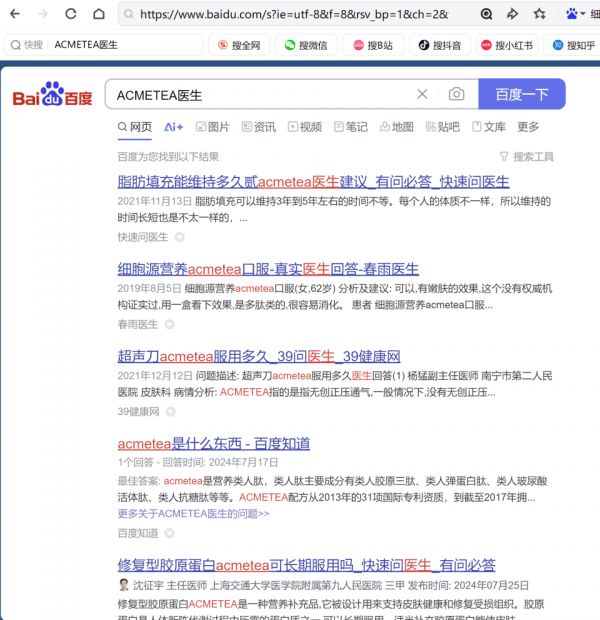Viewport: 600px width, 620px height.
Task: Click the date text 2021年11月13日
Action: pos(155,201)
